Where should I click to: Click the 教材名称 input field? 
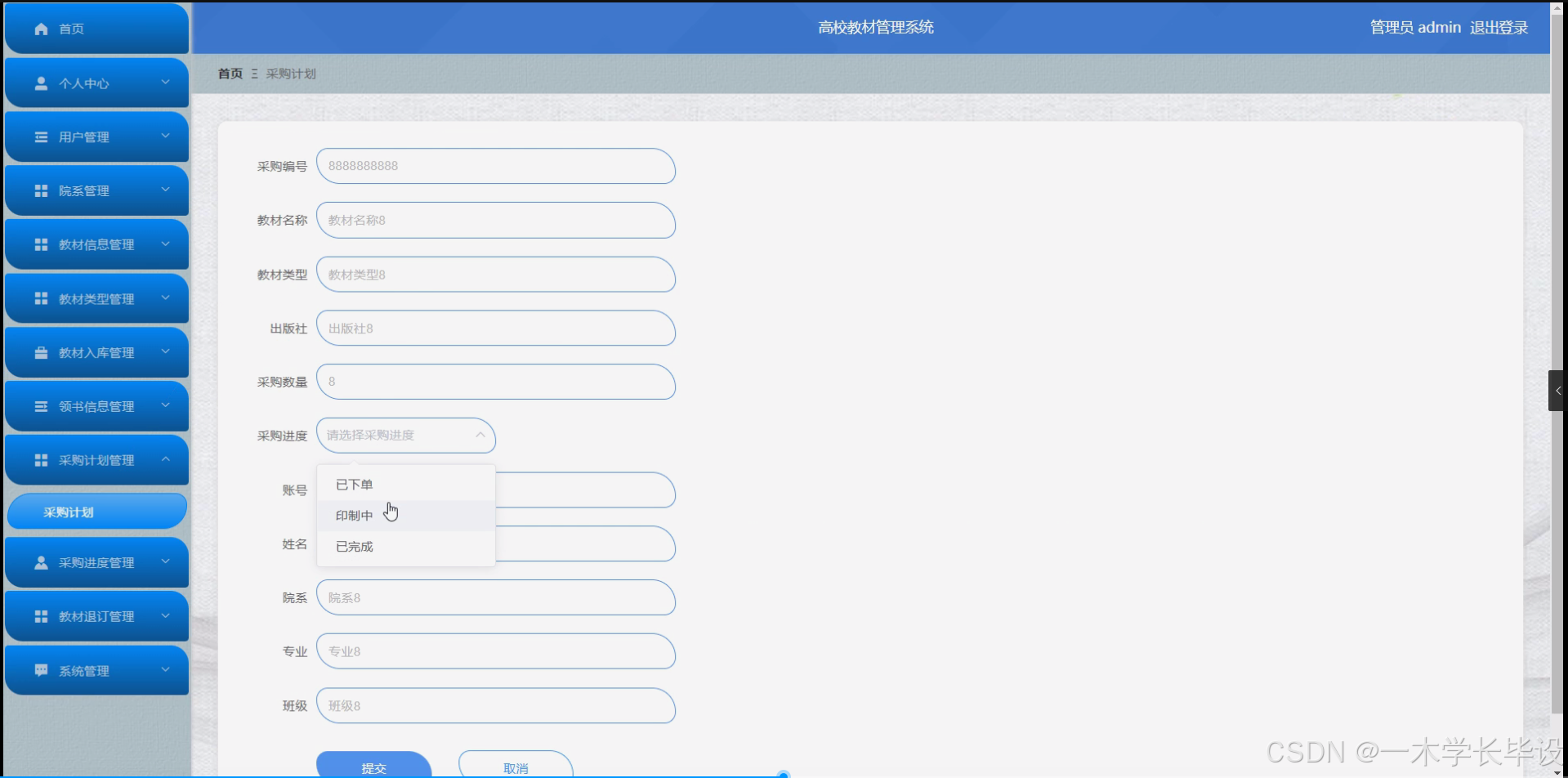point(495,220)
